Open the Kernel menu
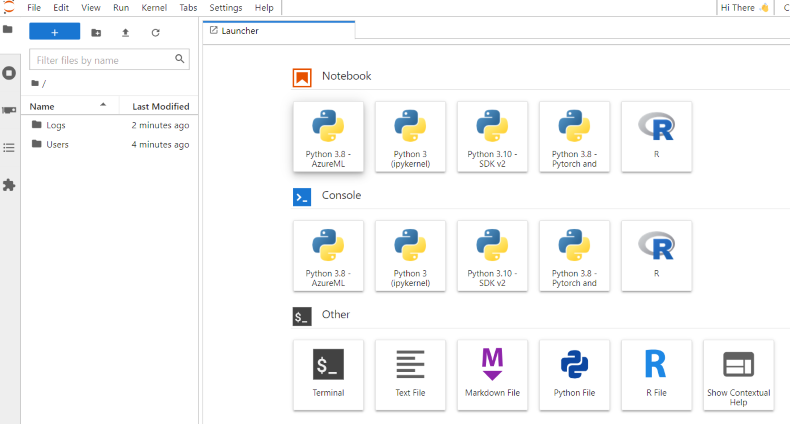Viewport: 790px width, 424px height. pos(154,8)
